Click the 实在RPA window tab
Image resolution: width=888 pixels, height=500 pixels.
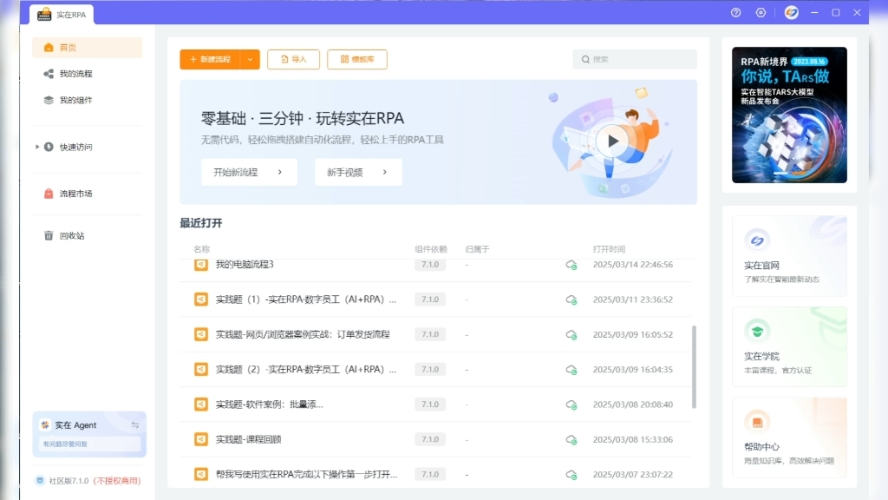(x=62, y=15)
